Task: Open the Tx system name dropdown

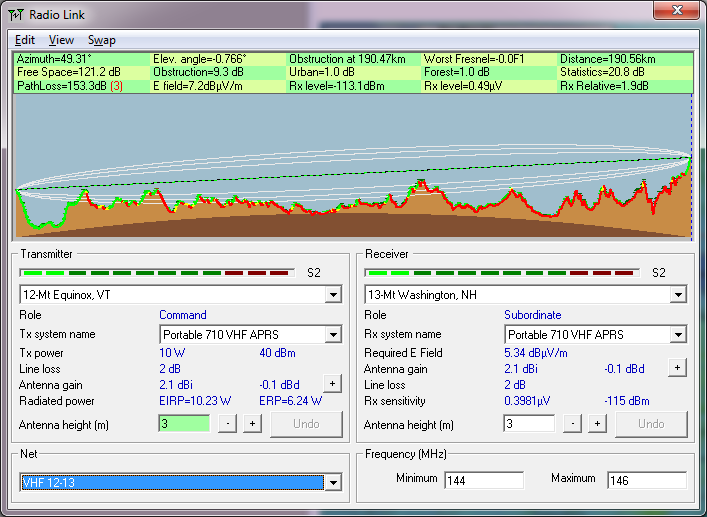Action: [333, 335]
